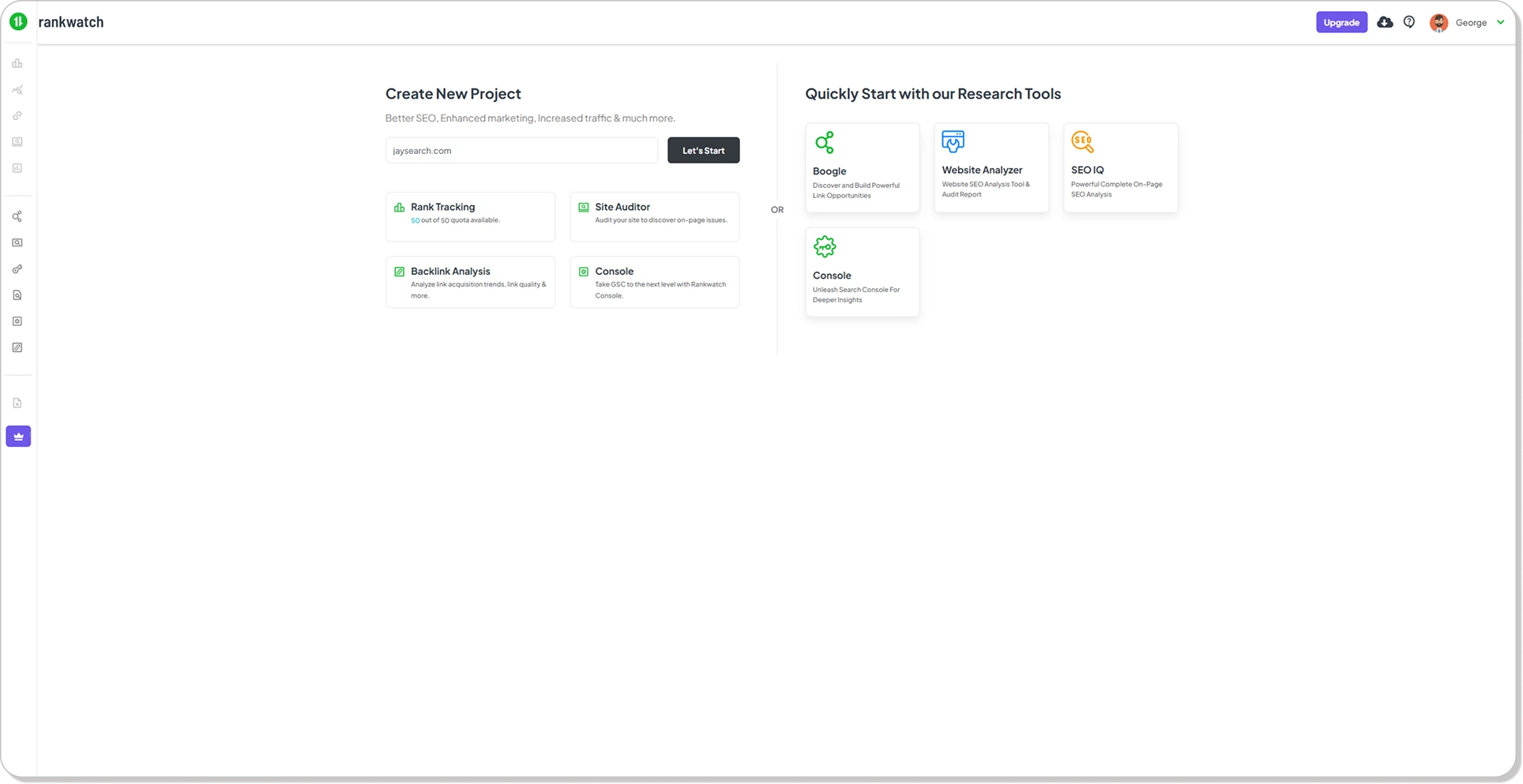Click "Unleash Search Console For Deeper Insights" text
1523x784 pixels.
coord(856,294)
